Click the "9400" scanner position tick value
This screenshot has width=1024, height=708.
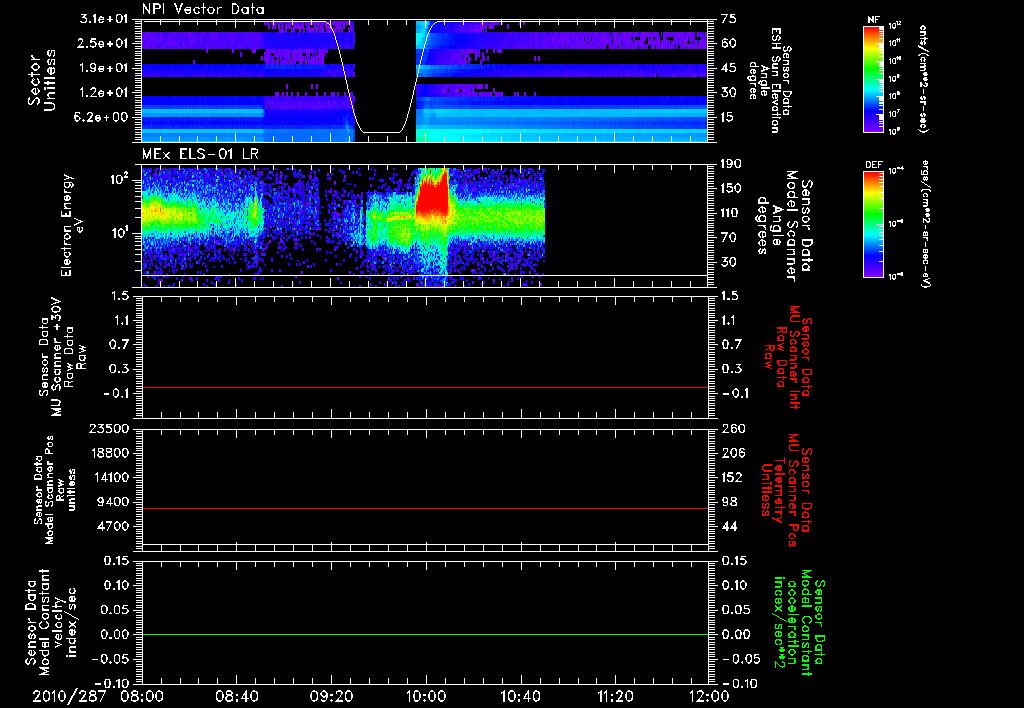point(112,502)
